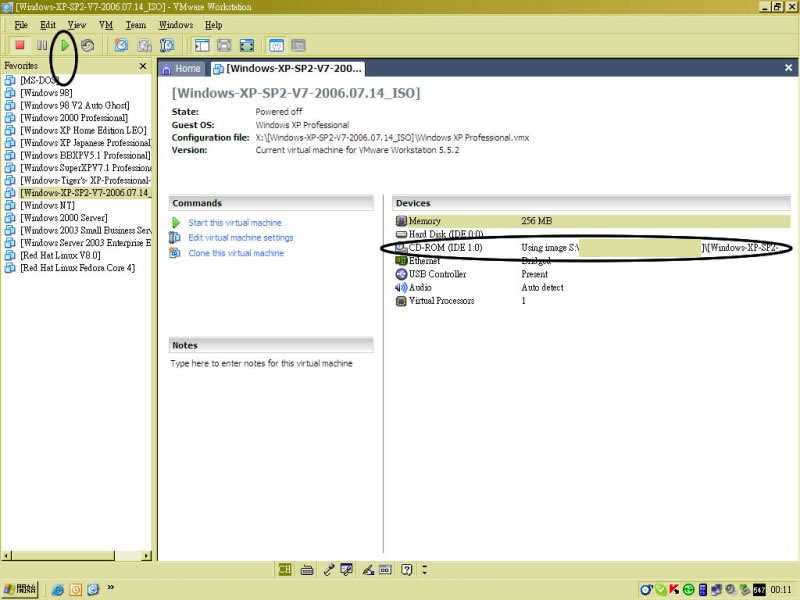Click the green Power On toolbar button
Screen dimensions: 800x600
click(x=65, y=45)
